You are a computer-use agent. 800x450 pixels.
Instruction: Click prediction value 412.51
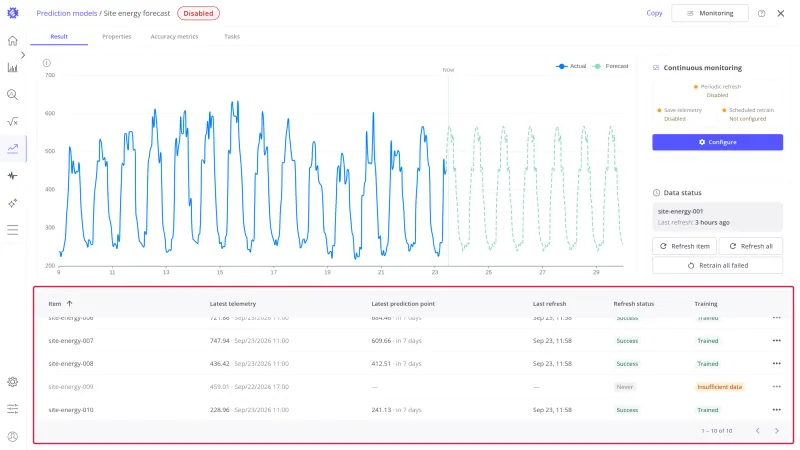pos(381,363)
